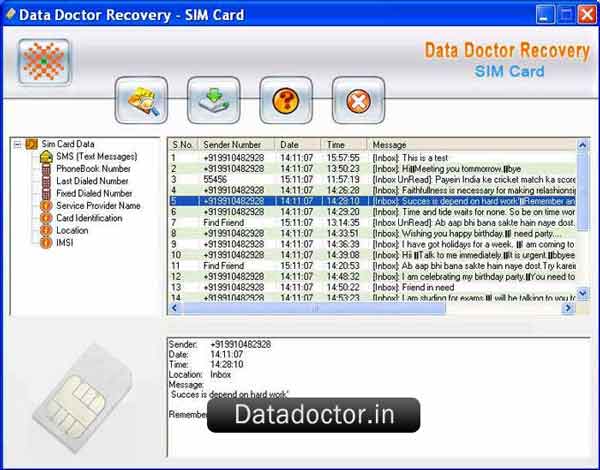Viewport: 600px width, 470px height.
Task: Sort by S.No. column header
Action: pyautogui.click(x=183, y=145)
